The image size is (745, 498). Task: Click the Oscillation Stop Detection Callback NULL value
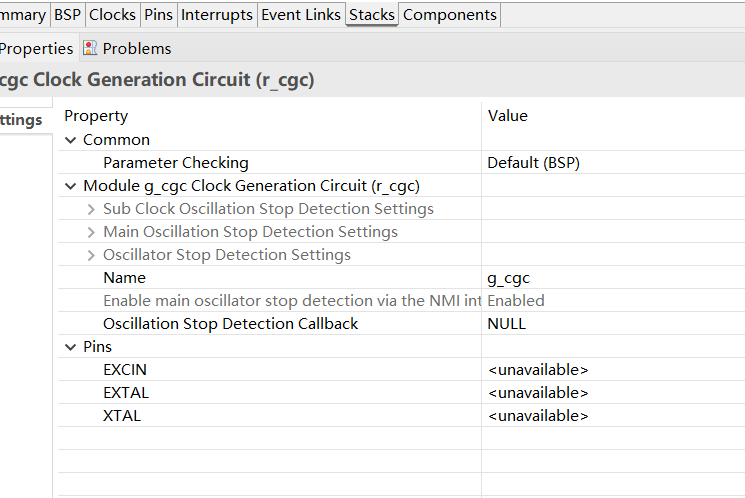click(x=506, y=324)
